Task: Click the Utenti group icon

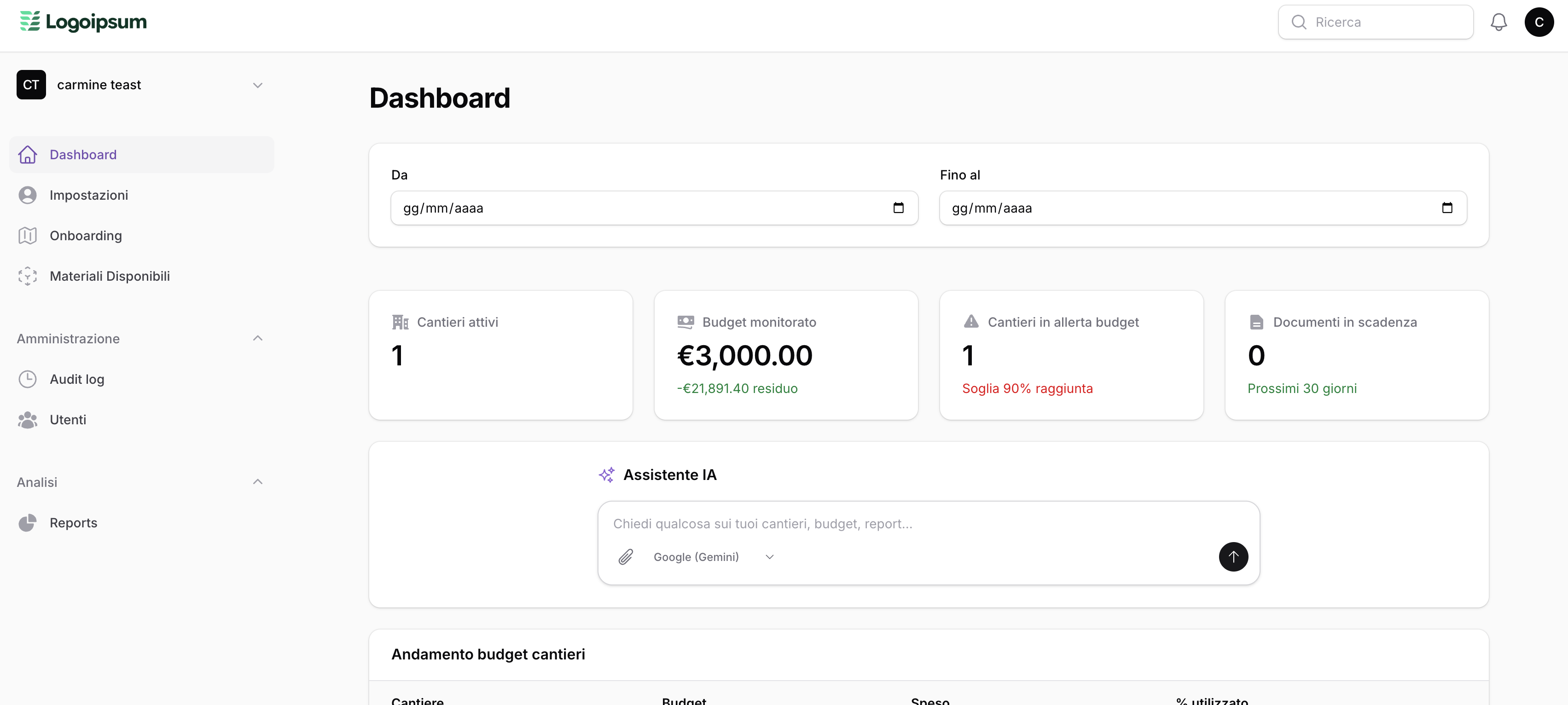Action: (27, 420)
